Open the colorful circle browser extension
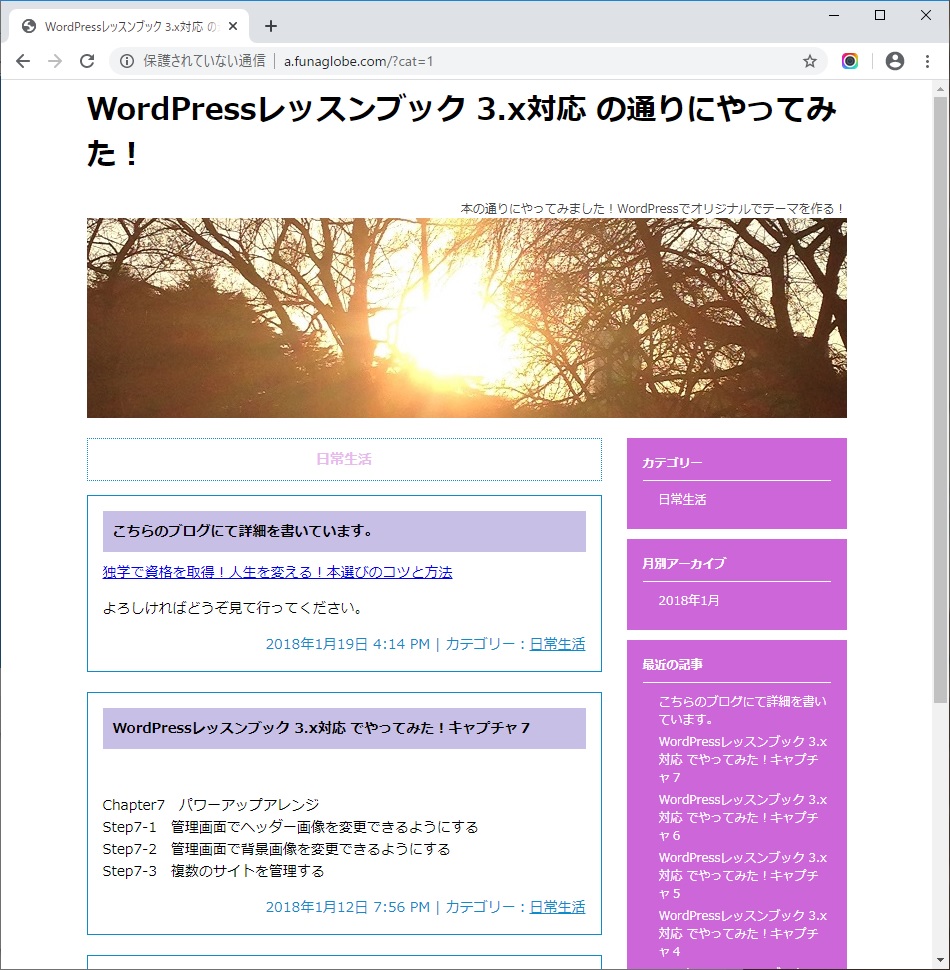The height and width of the screenshot is (970, 950). (850, 61)
